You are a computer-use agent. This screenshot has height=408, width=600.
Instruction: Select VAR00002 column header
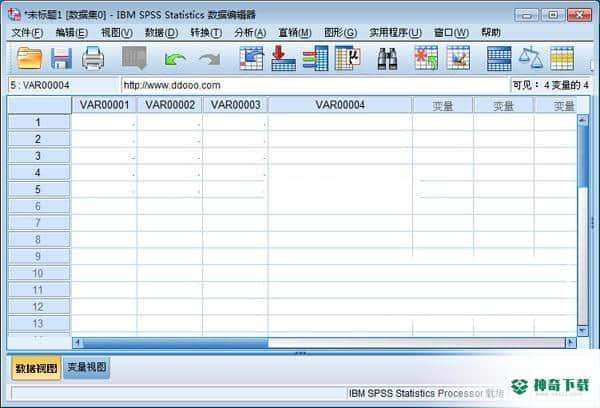170,105
